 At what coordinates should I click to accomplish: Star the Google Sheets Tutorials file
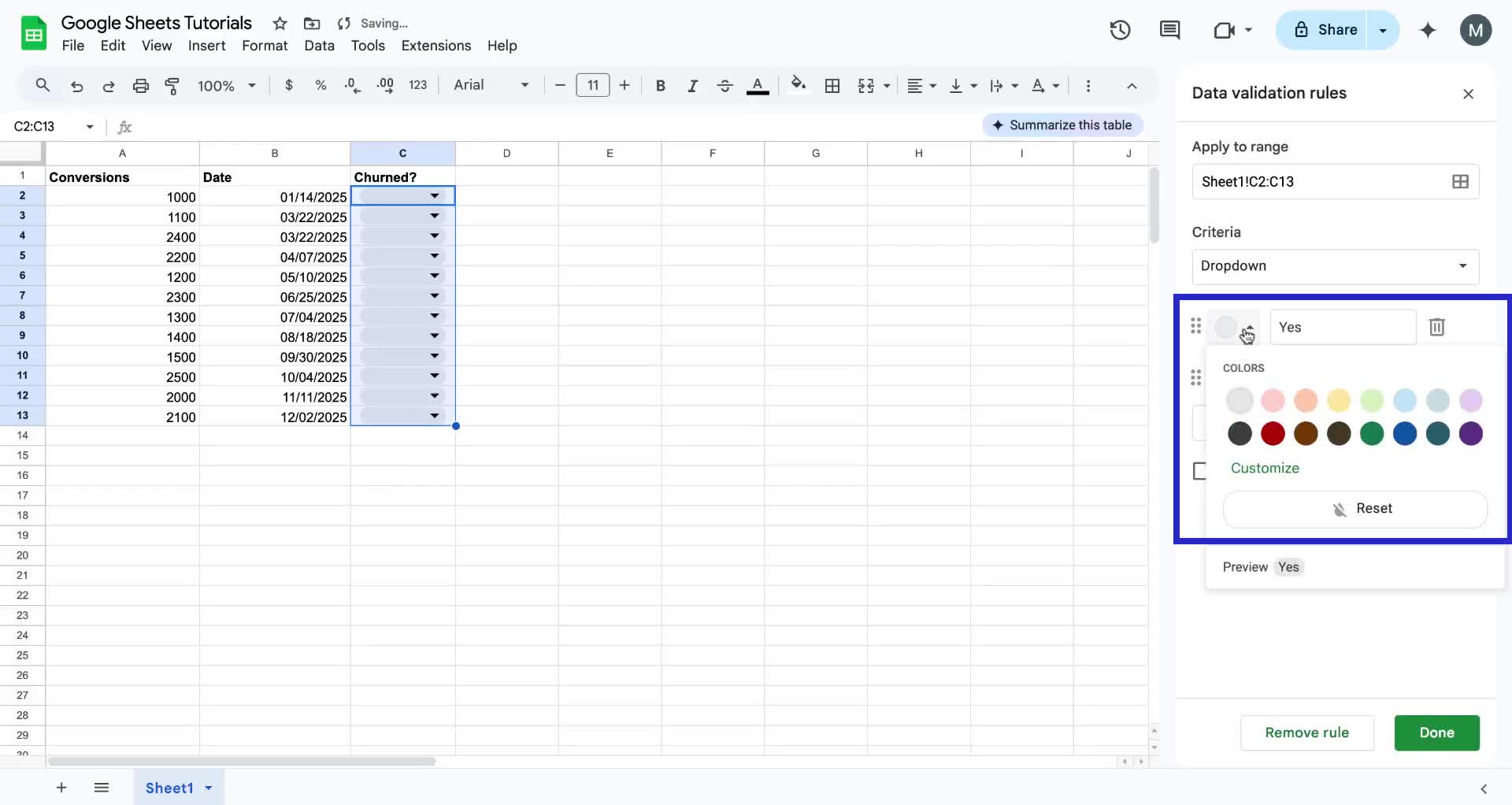[280, 24]
